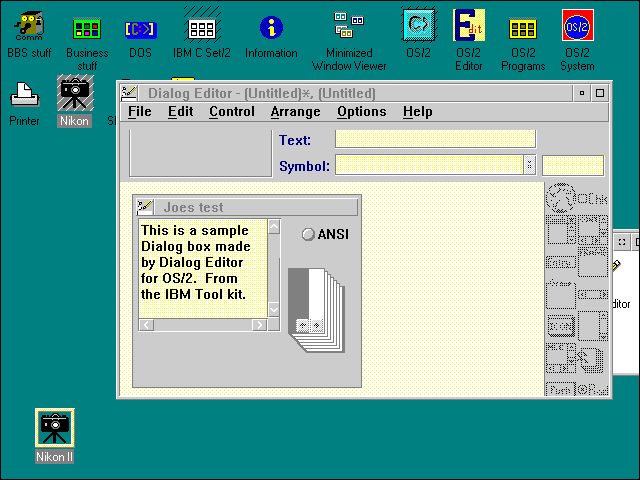Click the sample text scroll-left arrow
Image resolution: width=640 pixels, height=480 pixels.
coord(147,325)
